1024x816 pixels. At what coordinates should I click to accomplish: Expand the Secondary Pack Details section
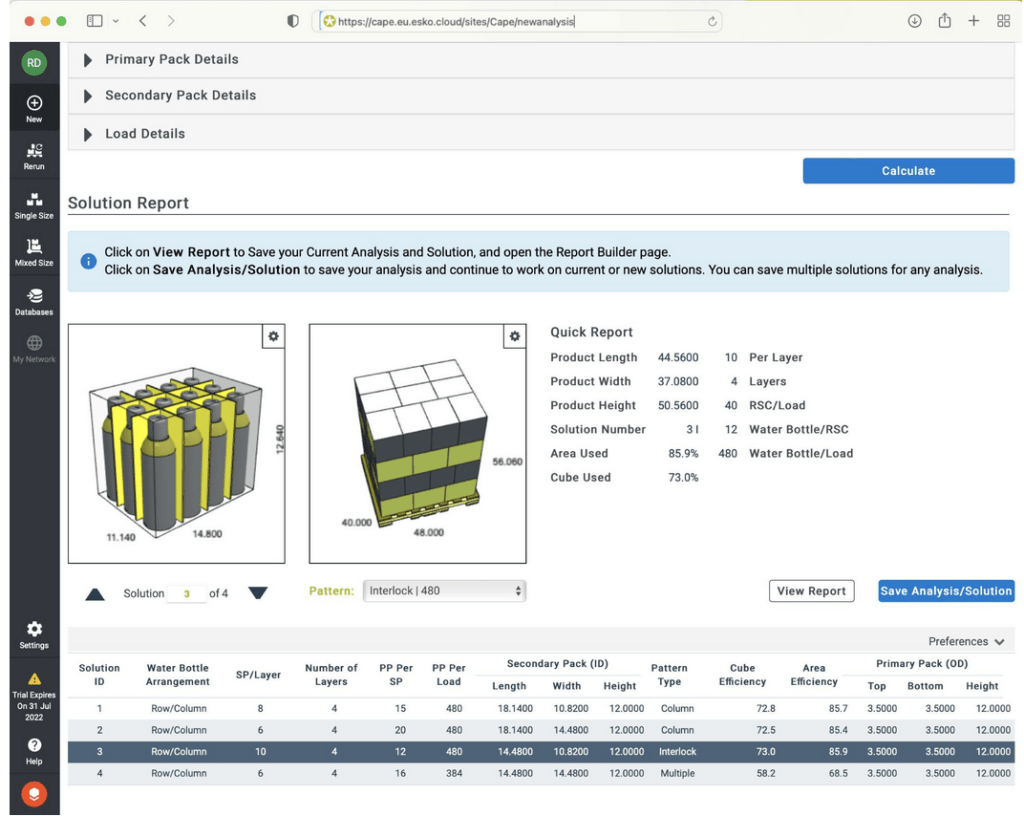click(x=180, y=96)
